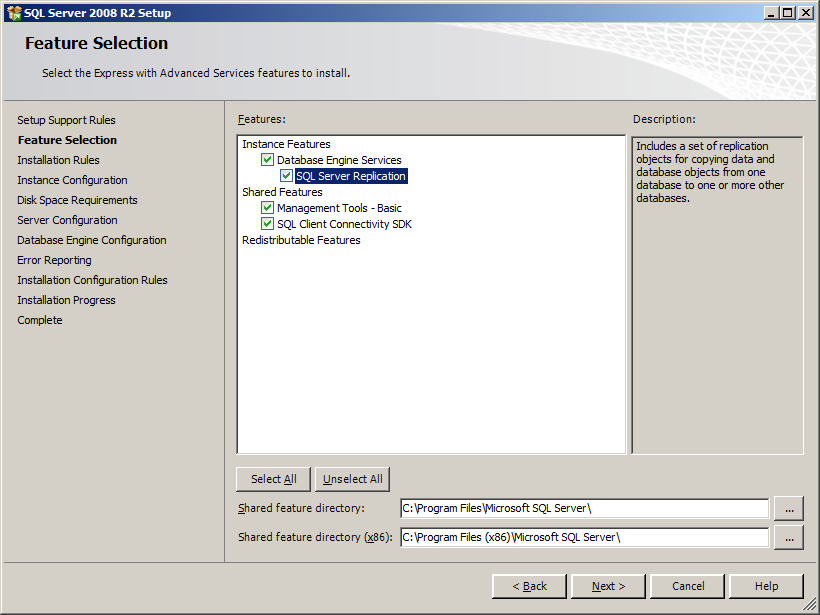Click the SQL Server setup title bar icon
Screen dimensions: 820x615
(14, 13)
